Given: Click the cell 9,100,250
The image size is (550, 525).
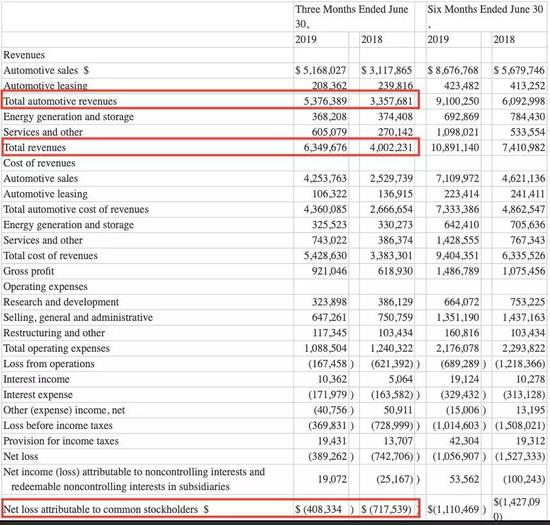Looking at the screenshot, I should pyautogui.click(x=457, y=101).
